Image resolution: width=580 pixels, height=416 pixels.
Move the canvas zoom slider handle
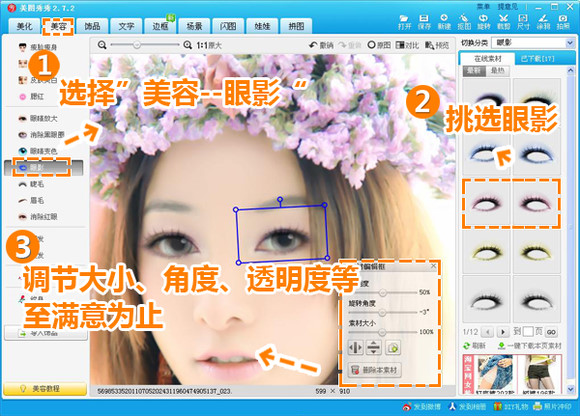tap(137, 45)
